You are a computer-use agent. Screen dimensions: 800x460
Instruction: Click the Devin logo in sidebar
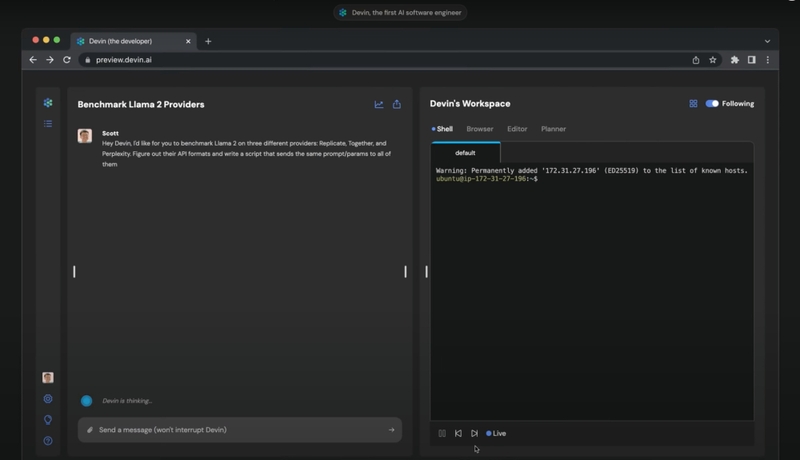click(47, 103)
